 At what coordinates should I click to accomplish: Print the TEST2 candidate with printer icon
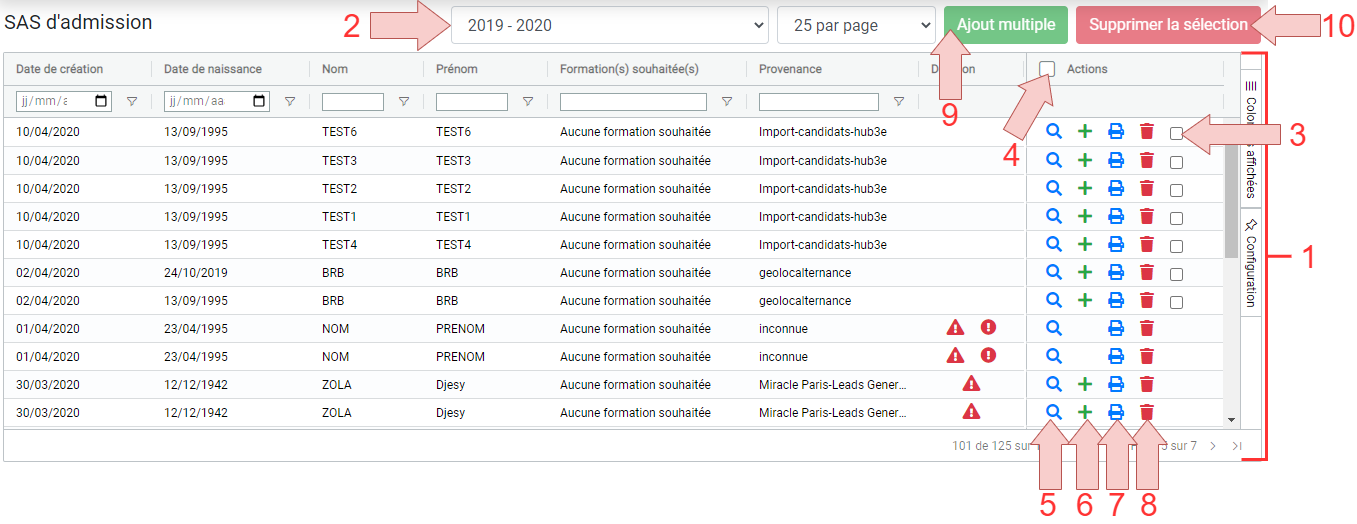click(1116, 188)
